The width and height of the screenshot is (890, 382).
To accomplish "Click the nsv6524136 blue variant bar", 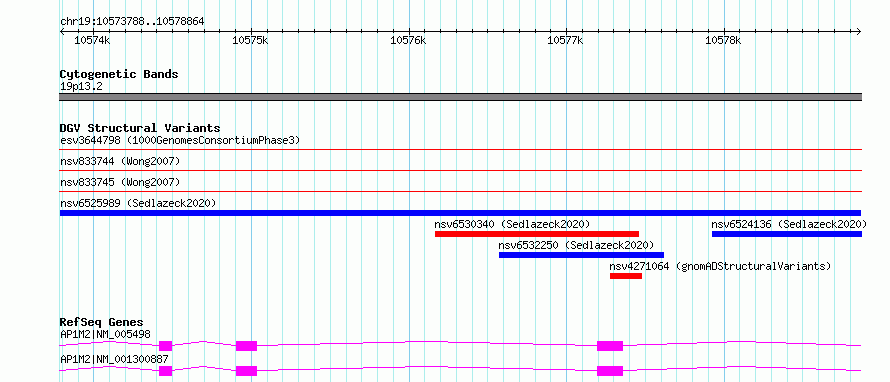I will click(787, 234).
